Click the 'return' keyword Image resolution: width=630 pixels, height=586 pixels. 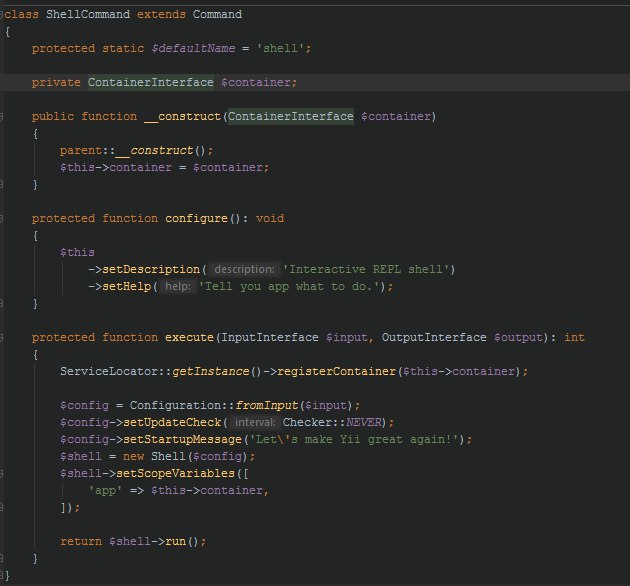coord(81,541)
